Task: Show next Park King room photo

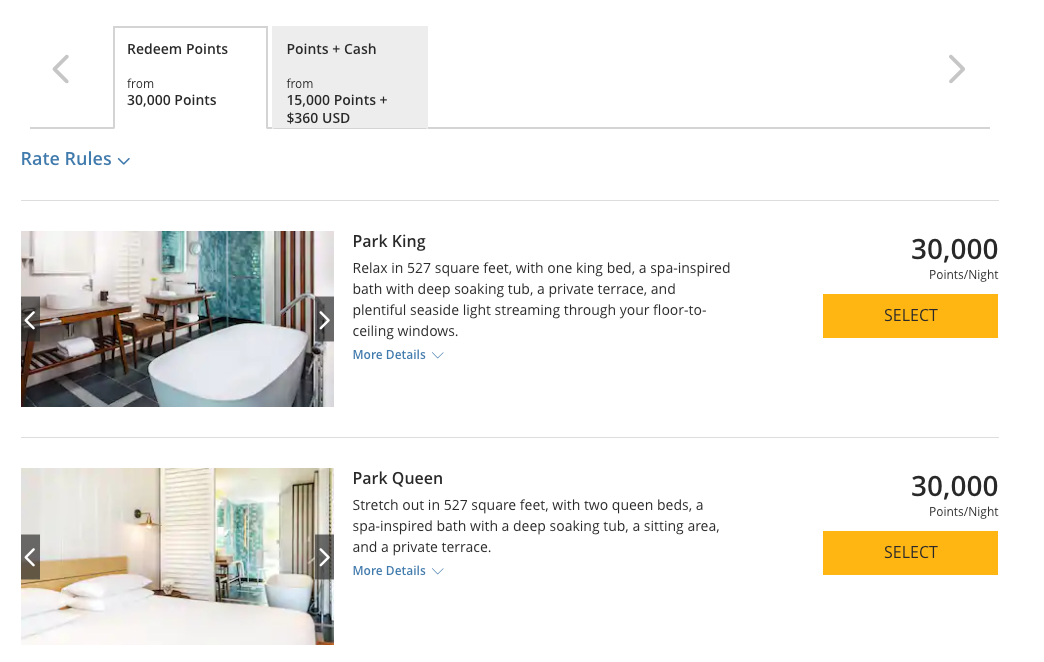Action: [x=324, y=320]
